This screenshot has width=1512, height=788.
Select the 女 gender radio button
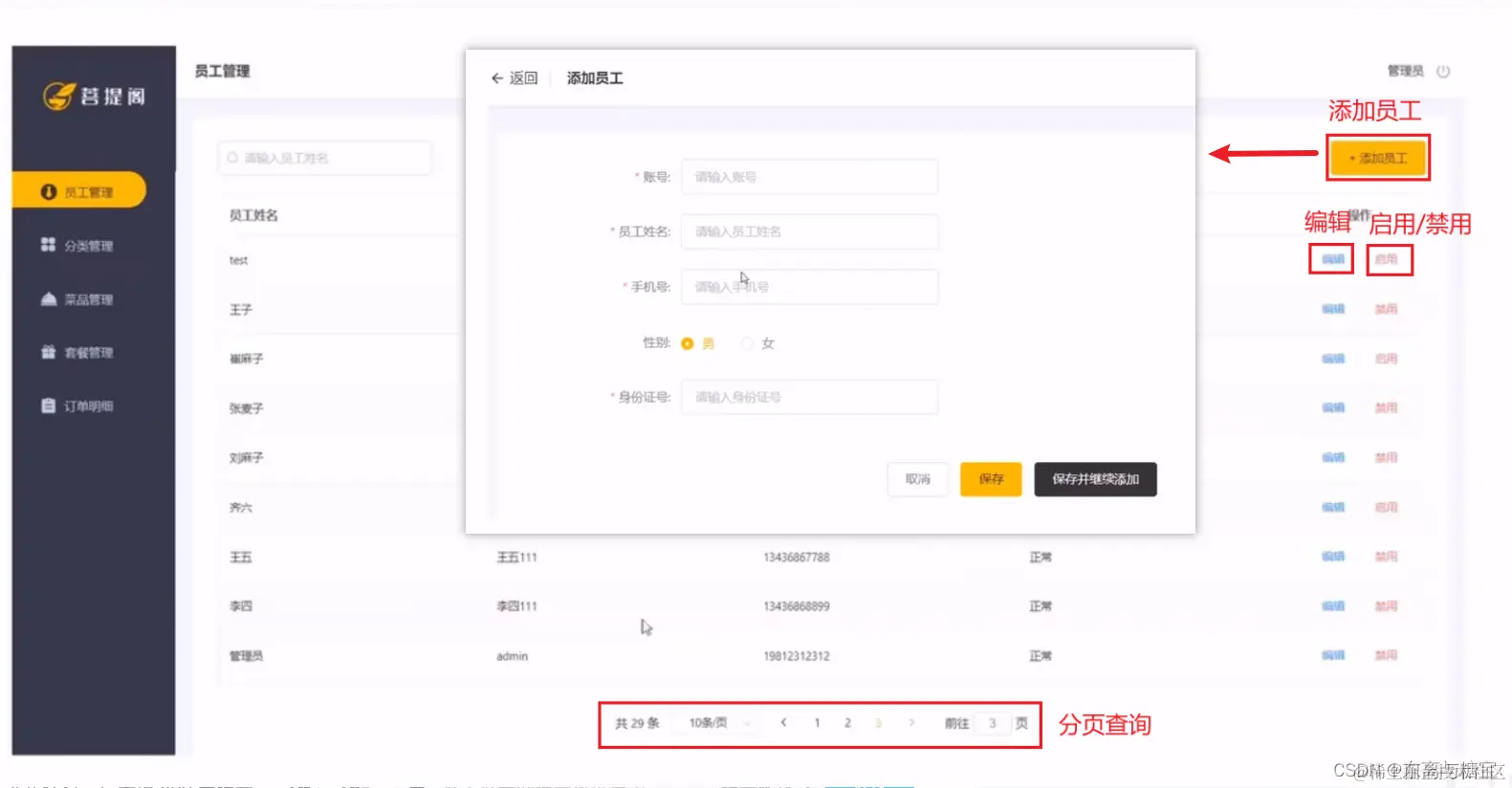pyautogui.click(x=747, y=343)
